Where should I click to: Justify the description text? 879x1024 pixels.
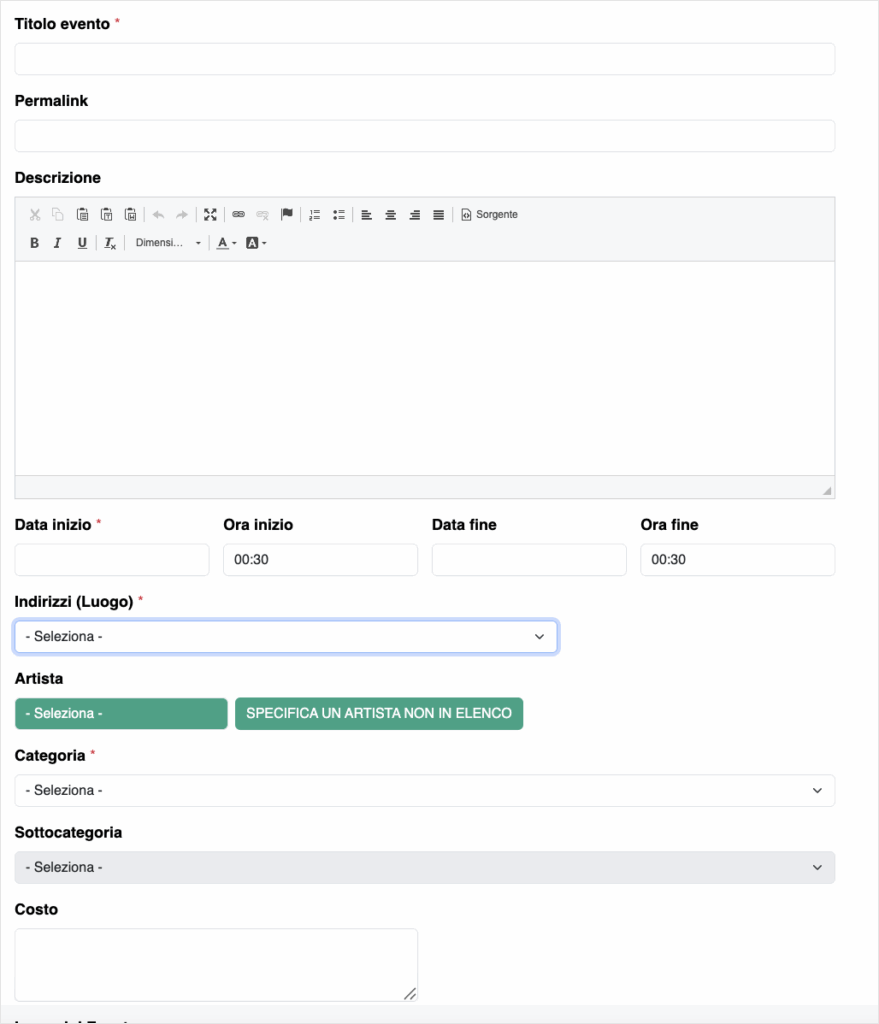[438, 214]
